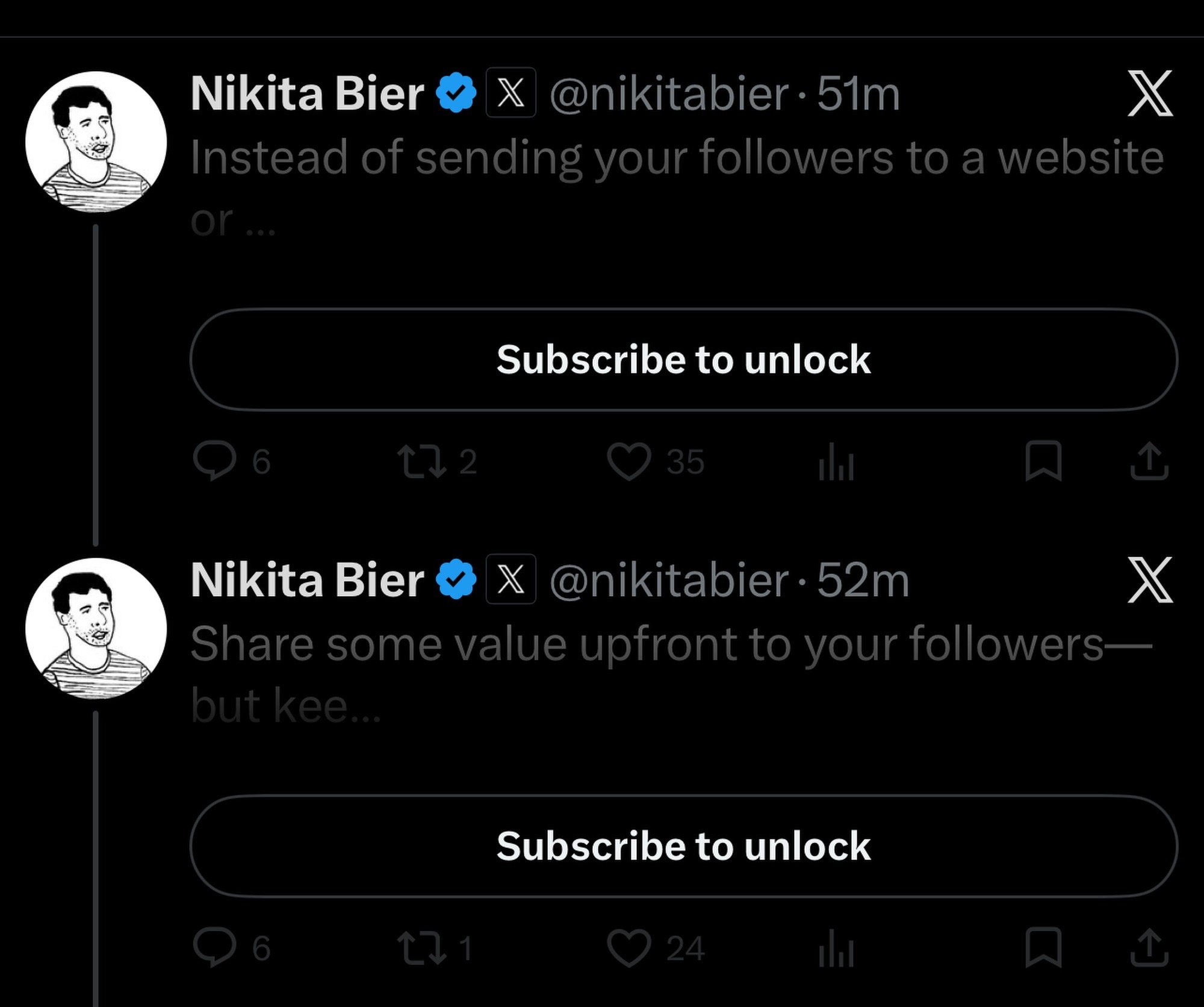Open Nikita Bier's avatar on the 51m post
This screenshot has height=1007, width=1204.
96,142
